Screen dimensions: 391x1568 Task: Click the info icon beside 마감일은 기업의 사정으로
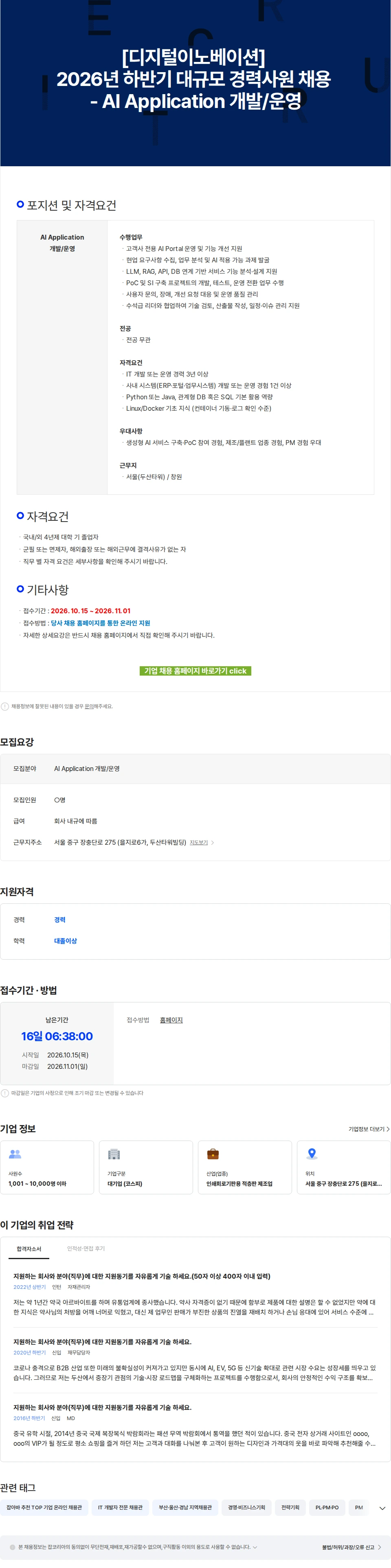coord(5,1092)
